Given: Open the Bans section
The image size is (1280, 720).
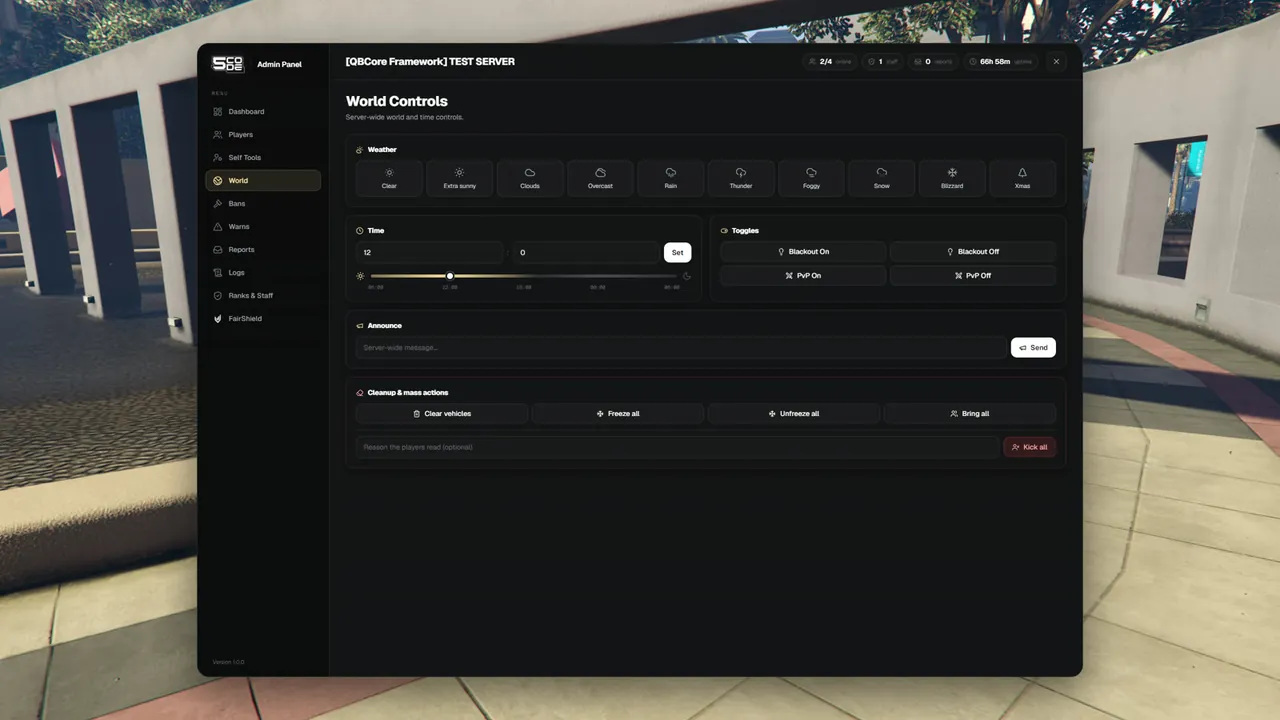Looking at the screenshot, I should click(263, 204).
